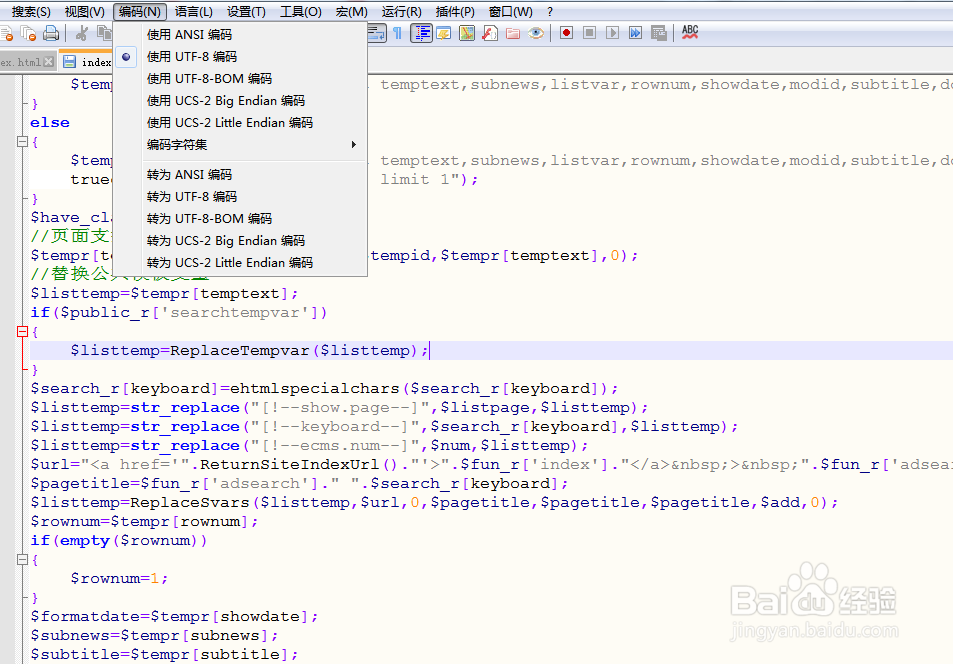
Task: Click the Cut scissors icon
Action: (x=81, y=33)
